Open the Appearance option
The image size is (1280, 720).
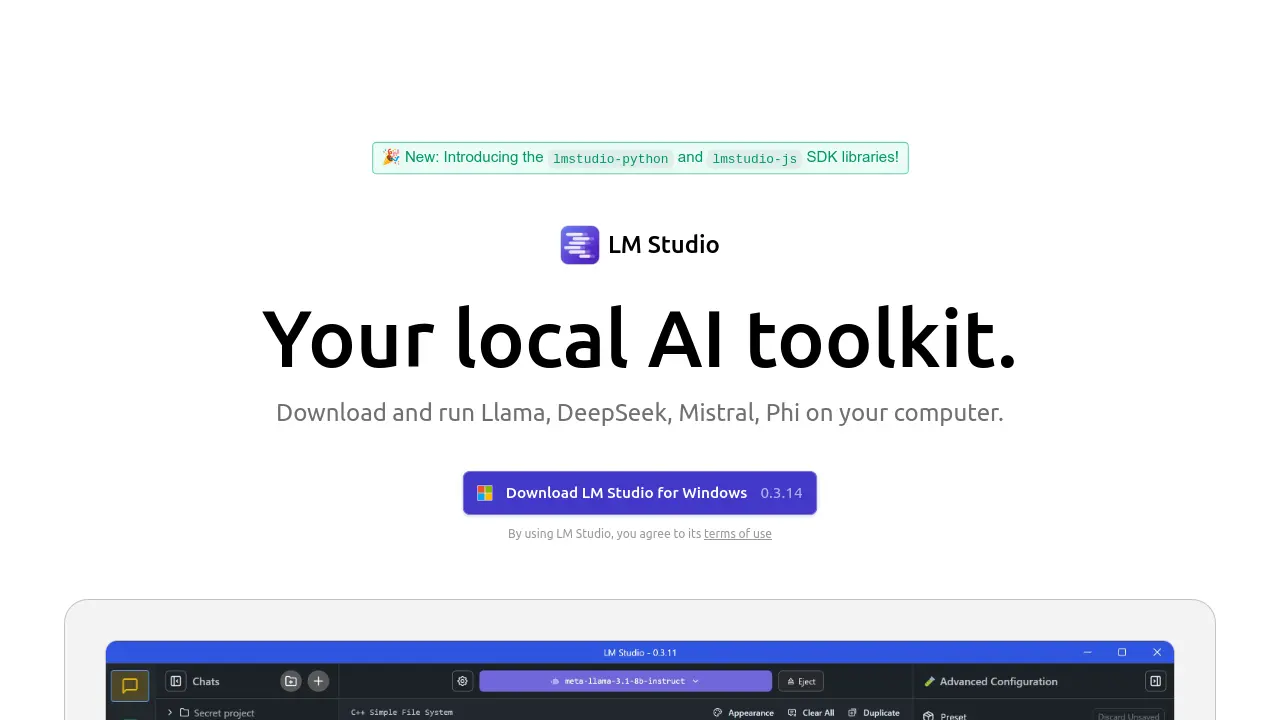(x=743, y=713)
